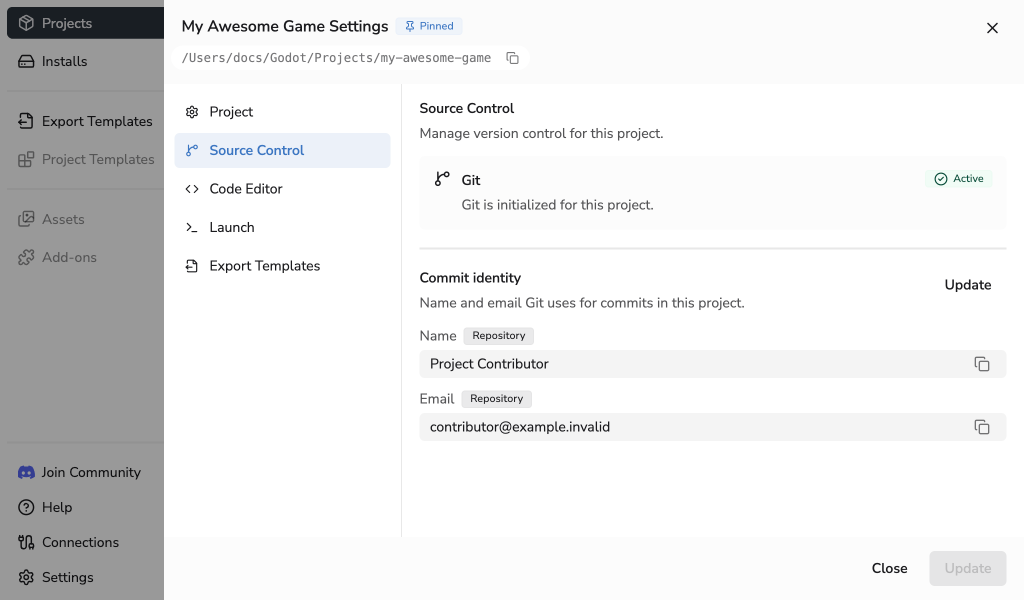
Task: Go to Export Templates settings tab
Action: click(282, 266)
